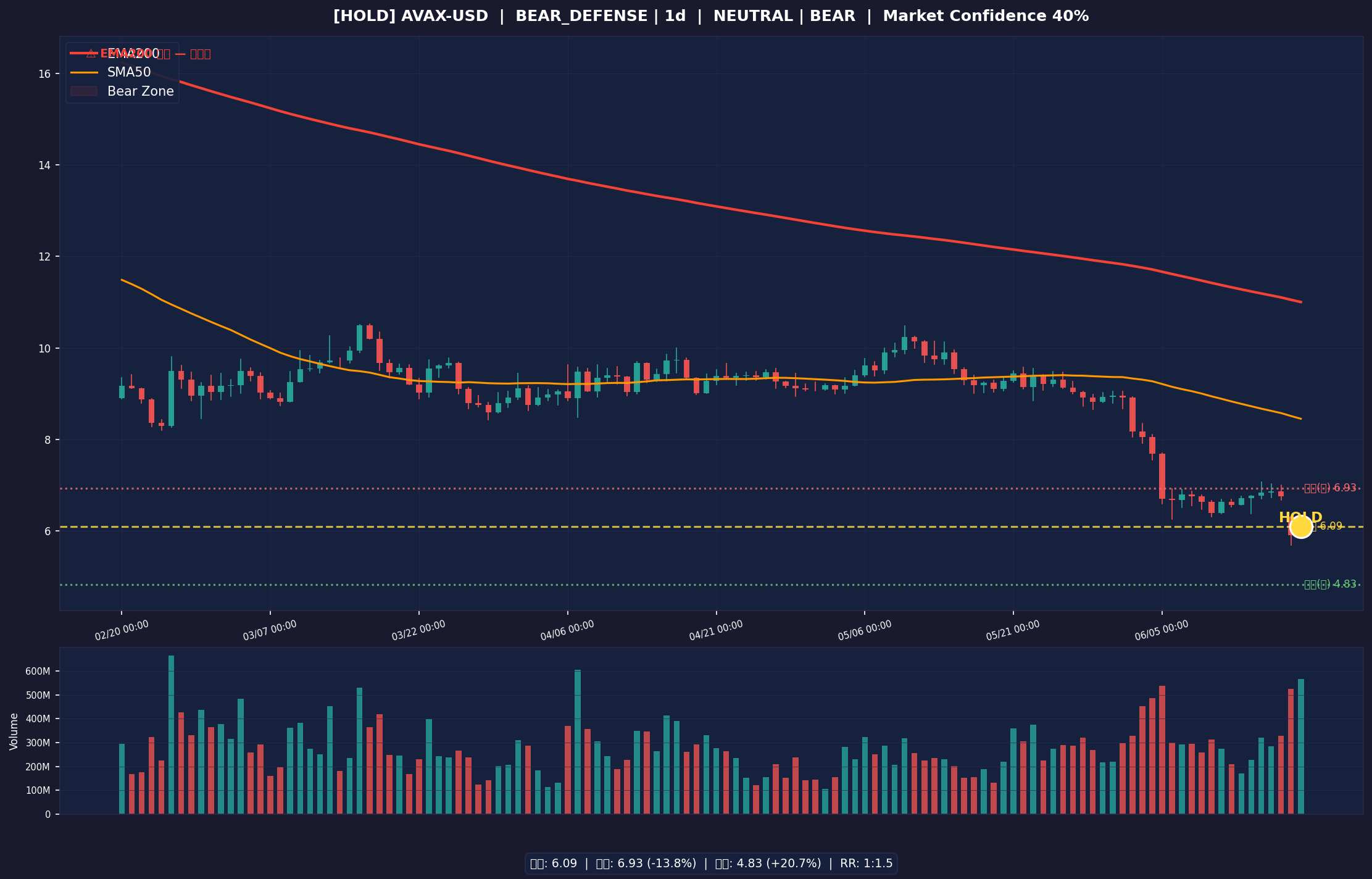Click the 500M volume axis label
The width and height of the screenshot is (1372, 879).
39,695
